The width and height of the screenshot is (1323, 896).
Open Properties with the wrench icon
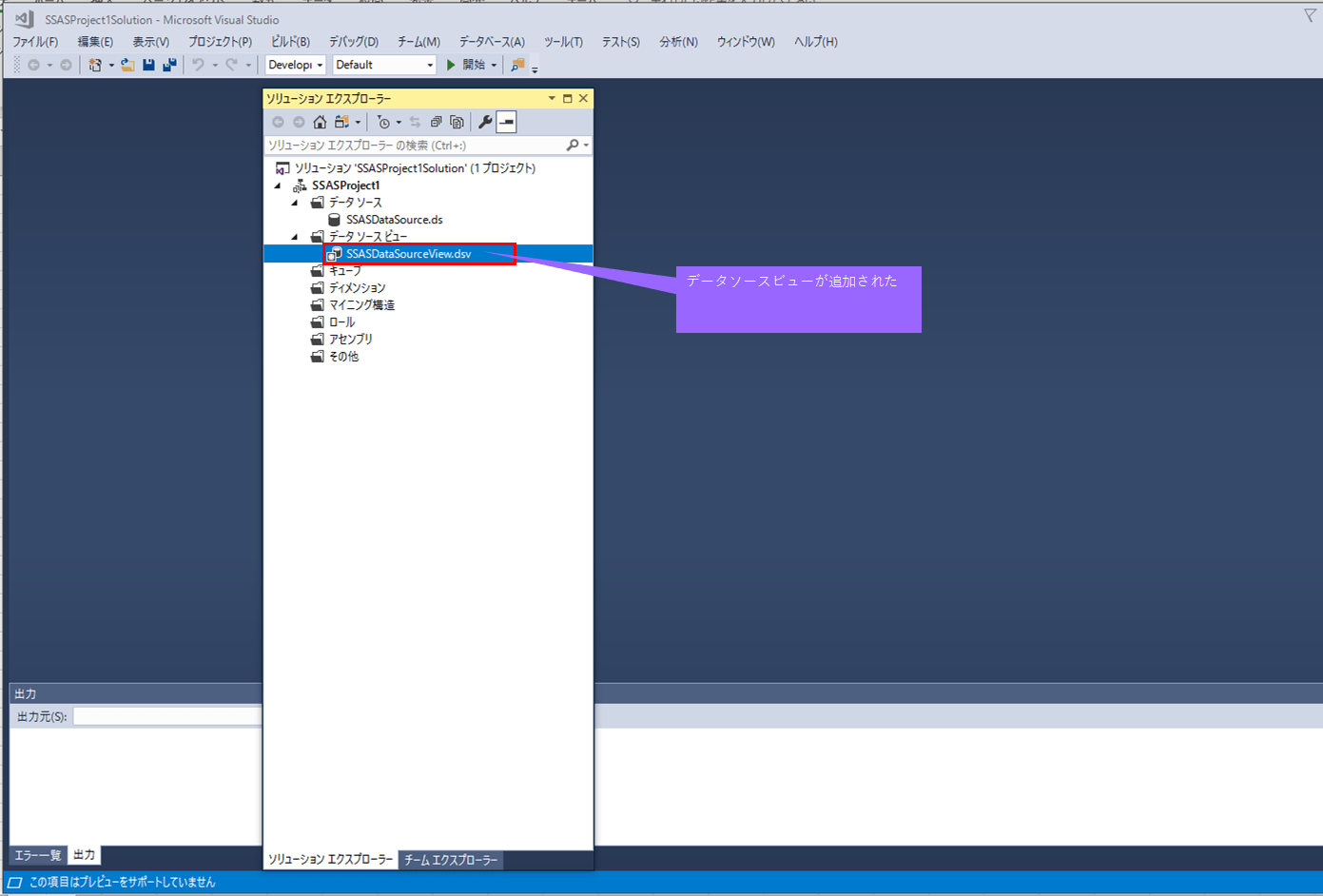(485, 122)
